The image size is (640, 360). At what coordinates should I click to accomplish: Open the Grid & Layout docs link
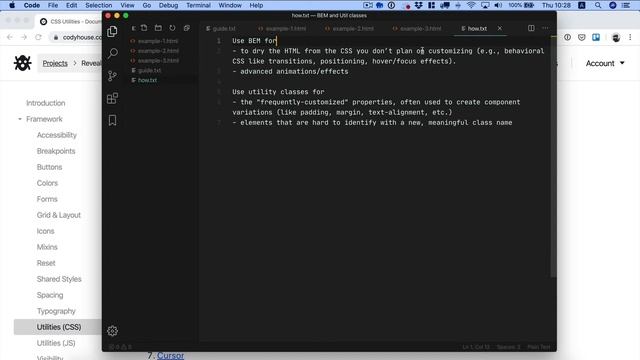click(x=59, y=215)
